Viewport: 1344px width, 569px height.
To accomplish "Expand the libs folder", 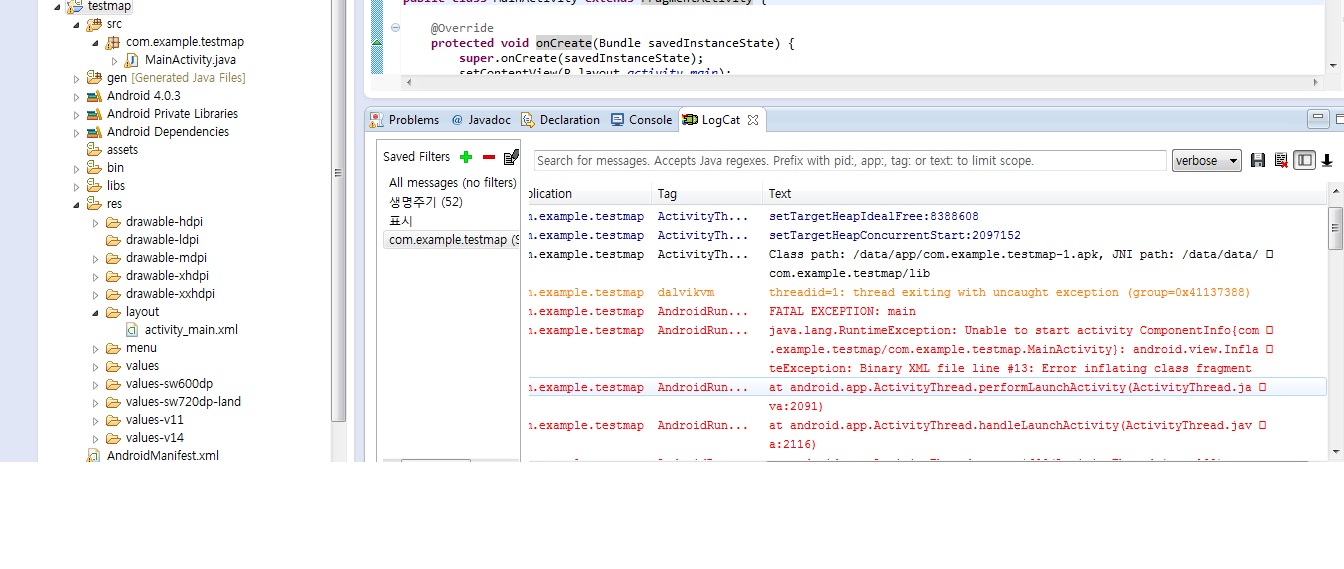I will pyautogui.click(x=76, y=186).
